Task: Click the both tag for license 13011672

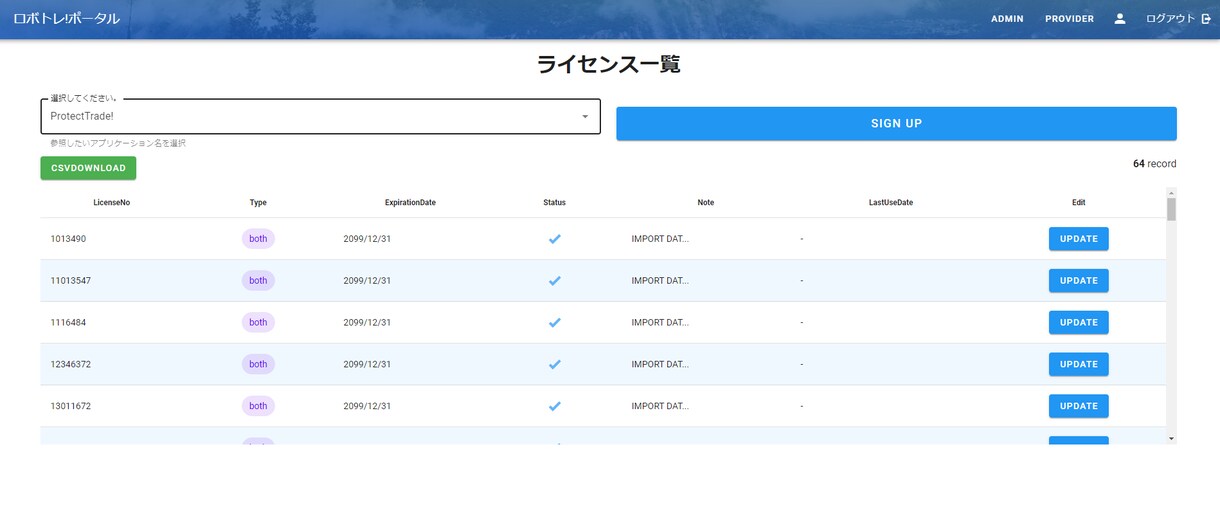Action: tap(258, 407)
